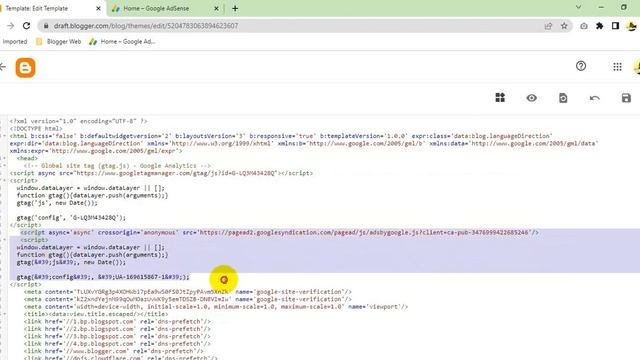640x360 pixels.
Task: Toggle the browser side panel icon
Action: coord(615,26)
